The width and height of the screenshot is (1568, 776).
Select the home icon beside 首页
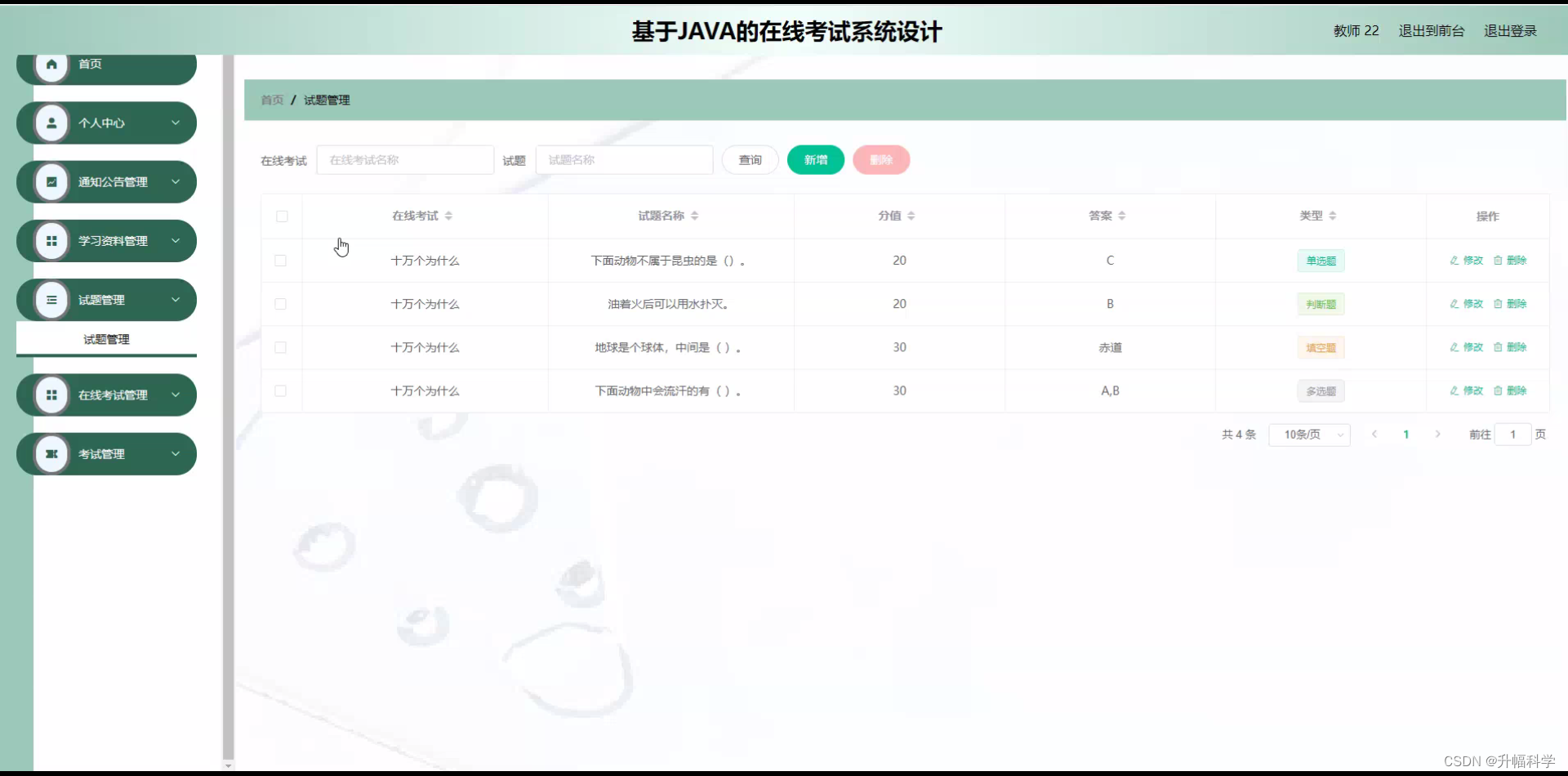pyautogui.click(x=51, y=64)
